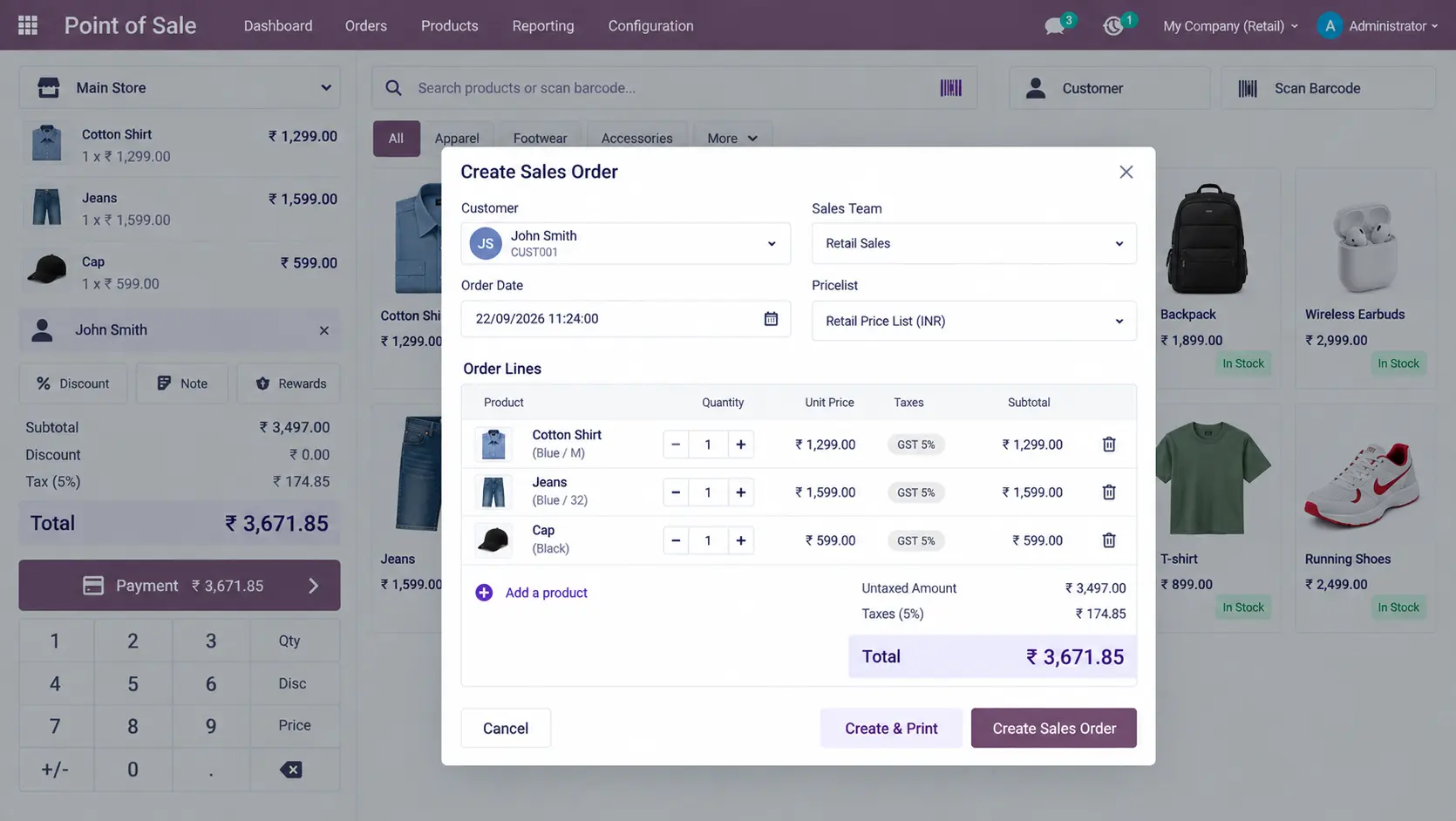
Task: Open the Reporting menu
Action: [x=543, y=26]
